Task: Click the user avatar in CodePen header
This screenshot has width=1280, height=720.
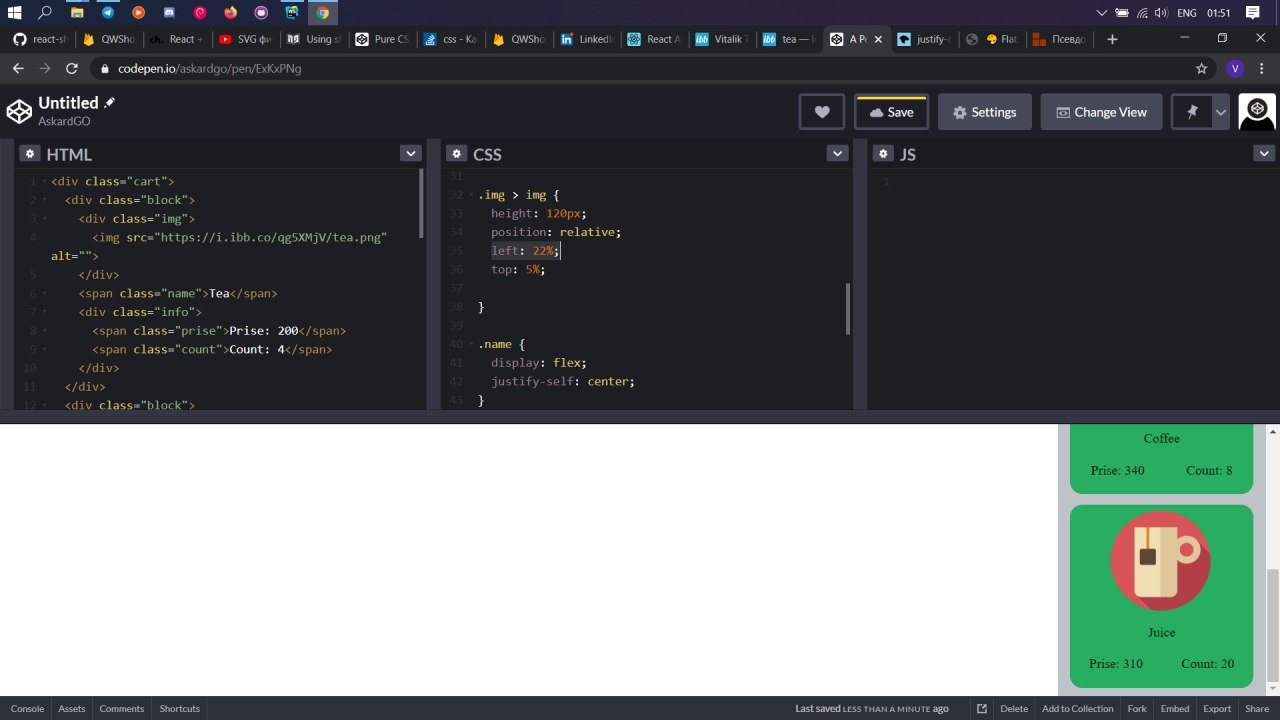Action: (x=1257, y=112)
